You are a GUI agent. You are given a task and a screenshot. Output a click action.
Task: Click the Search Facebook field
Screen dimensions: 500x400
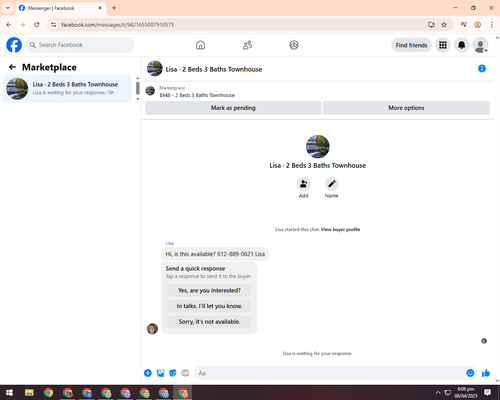pos(80,45)
